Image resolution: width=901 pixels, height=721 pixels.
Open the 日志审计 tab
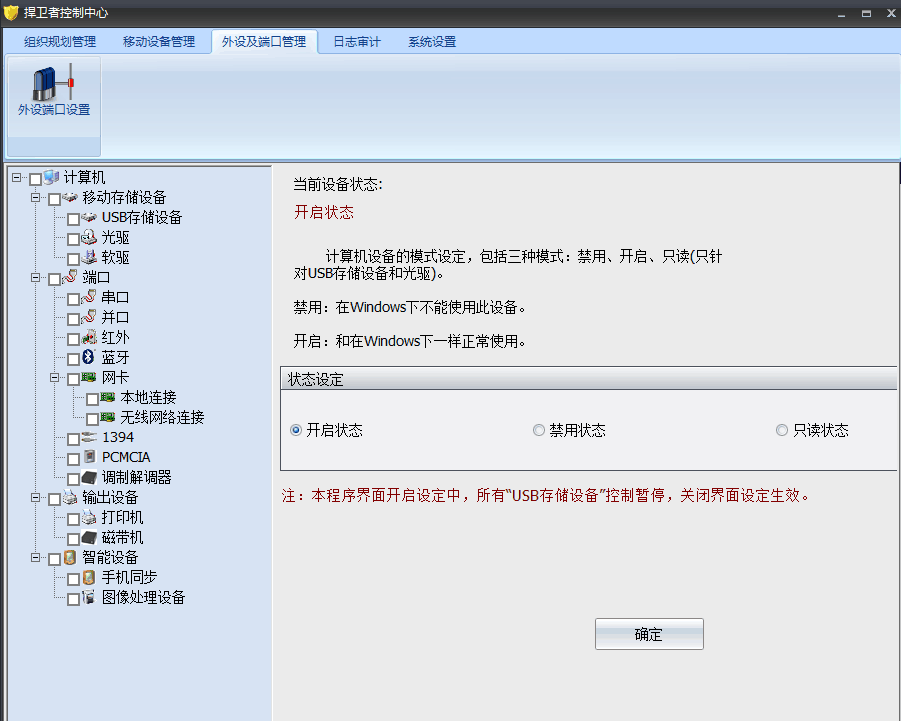(357, 42)
